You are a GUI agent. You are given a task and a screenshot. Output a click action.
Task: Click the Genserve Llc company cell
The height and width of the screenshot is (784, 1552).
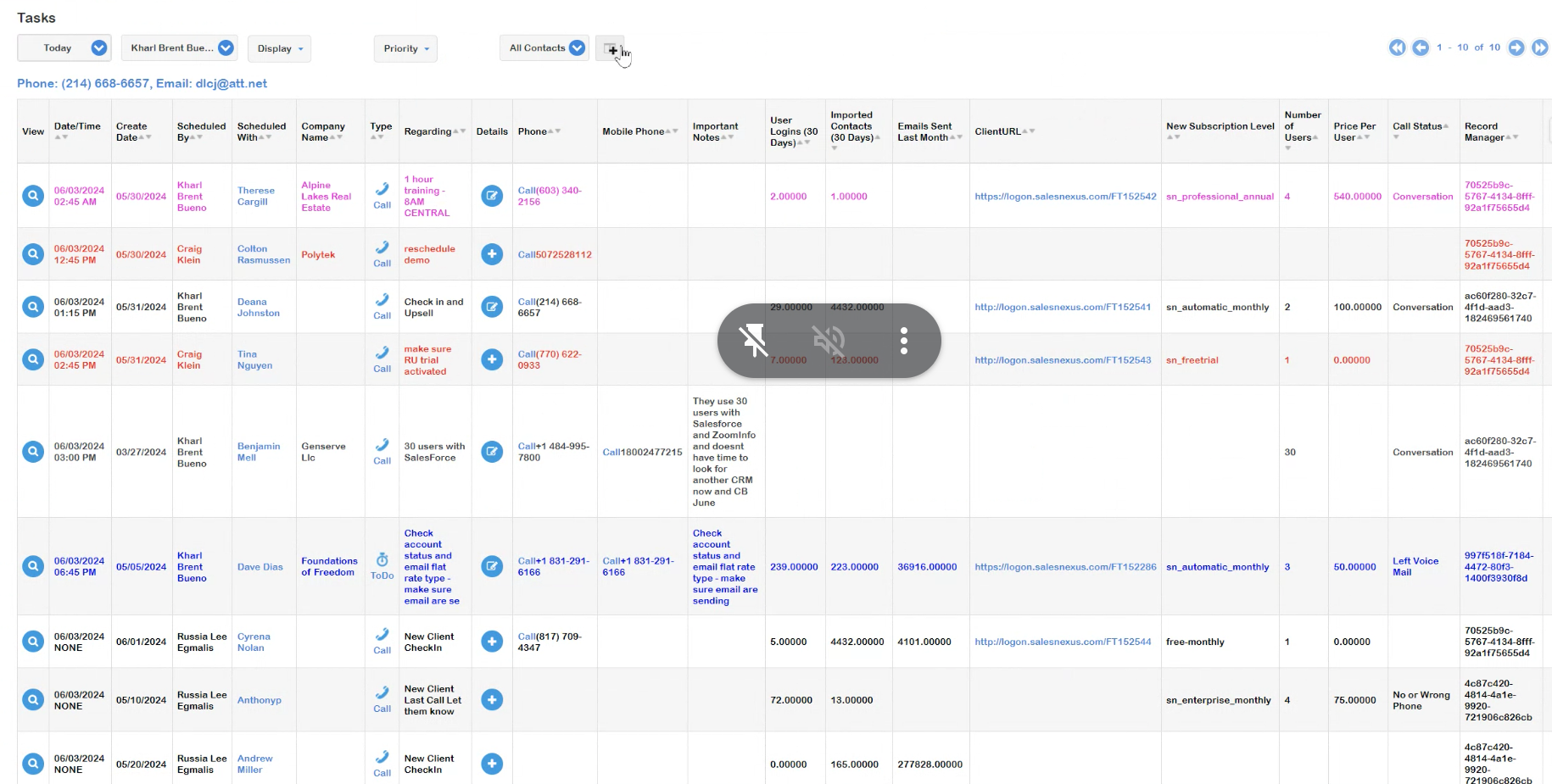(323, 452)
